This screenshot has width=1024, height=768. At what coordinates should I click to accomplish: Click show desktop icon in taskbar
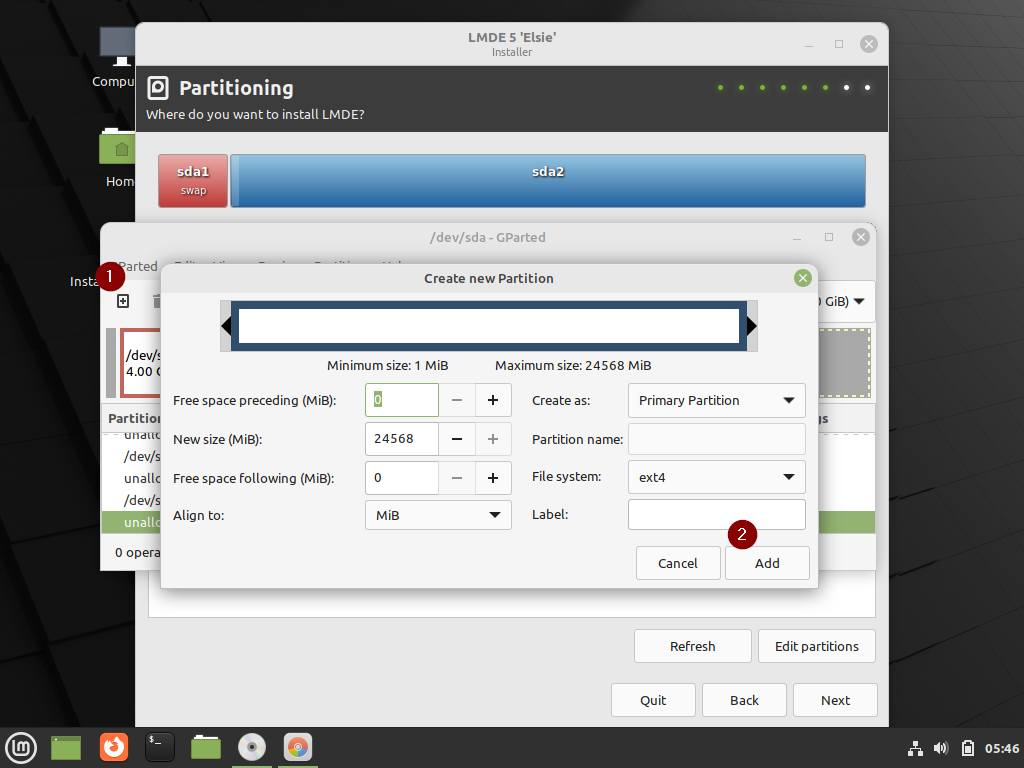coord(66,748)
